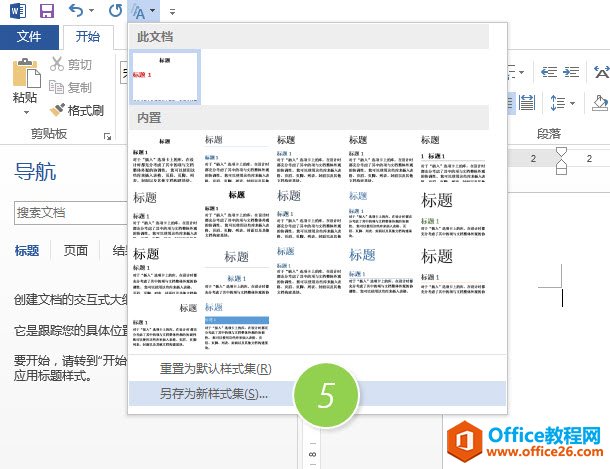Expand the 粘贴 options arrow
Screen dimensions: 610x469
point(26,113)
